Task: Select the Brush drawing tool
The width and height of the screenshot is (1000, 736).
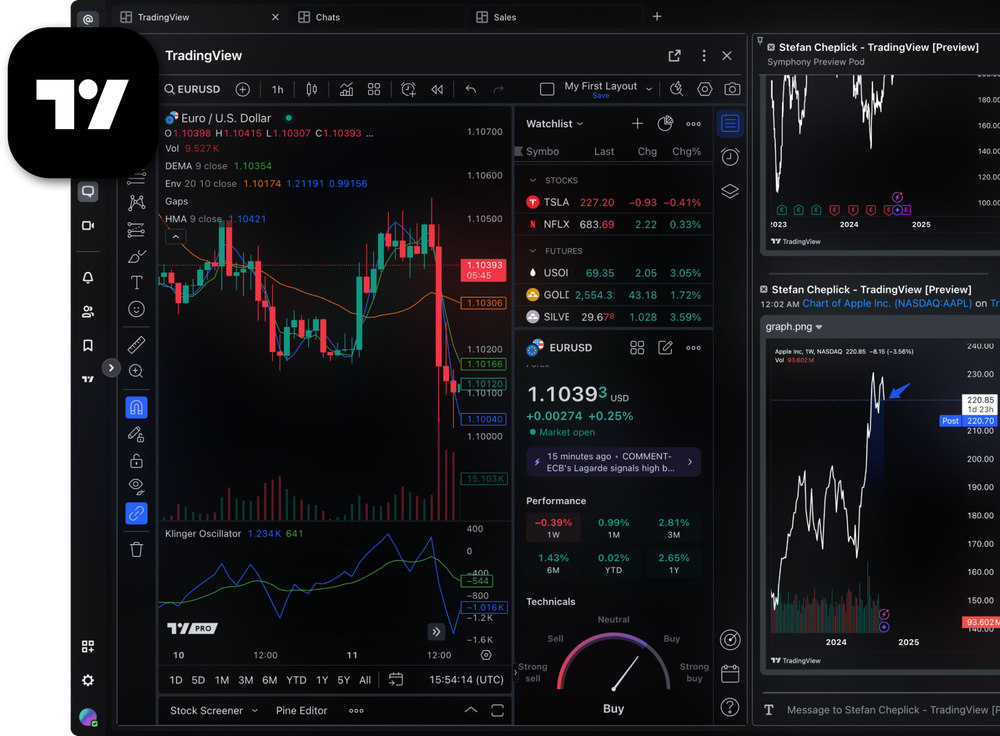Action: (136, 255)
